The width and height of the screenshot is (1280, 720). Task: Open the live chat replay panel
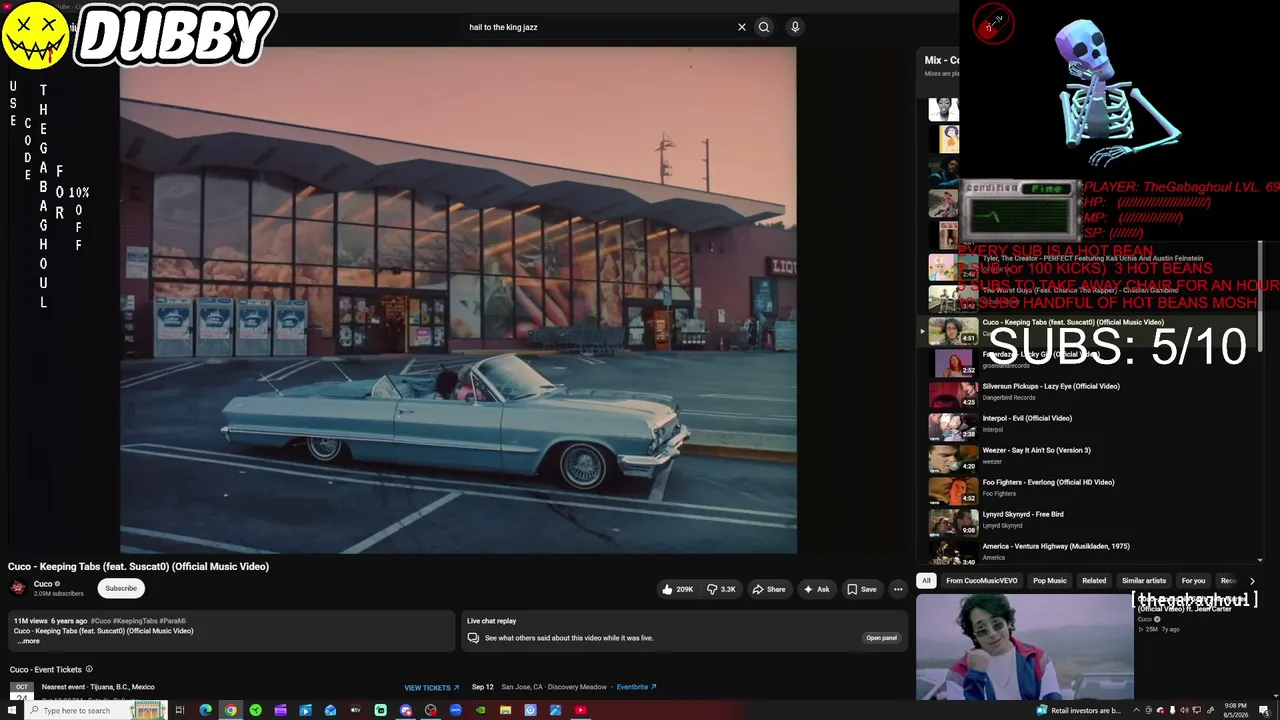[x=881, y=638]
